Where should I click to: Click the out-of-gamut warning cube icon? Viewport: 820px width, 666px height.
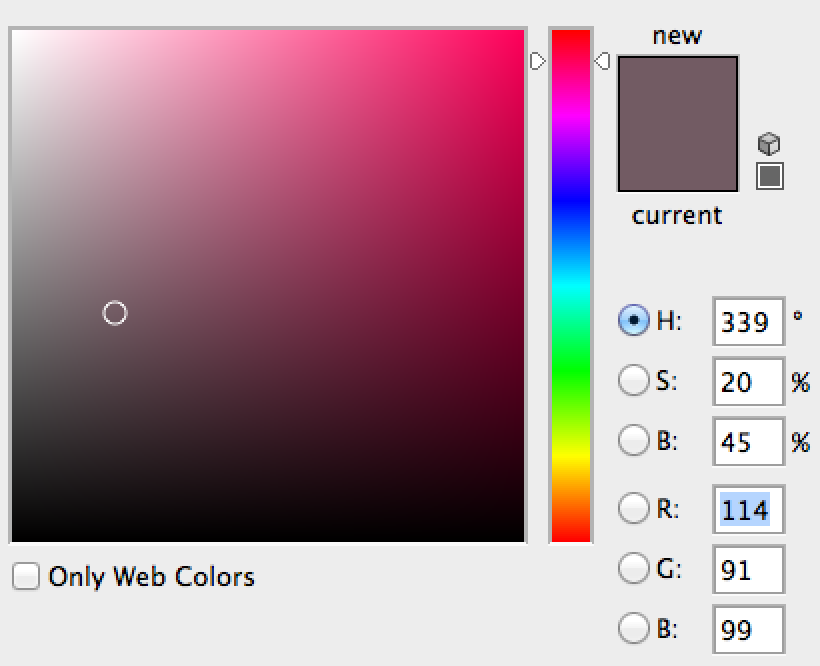(769, 143)
